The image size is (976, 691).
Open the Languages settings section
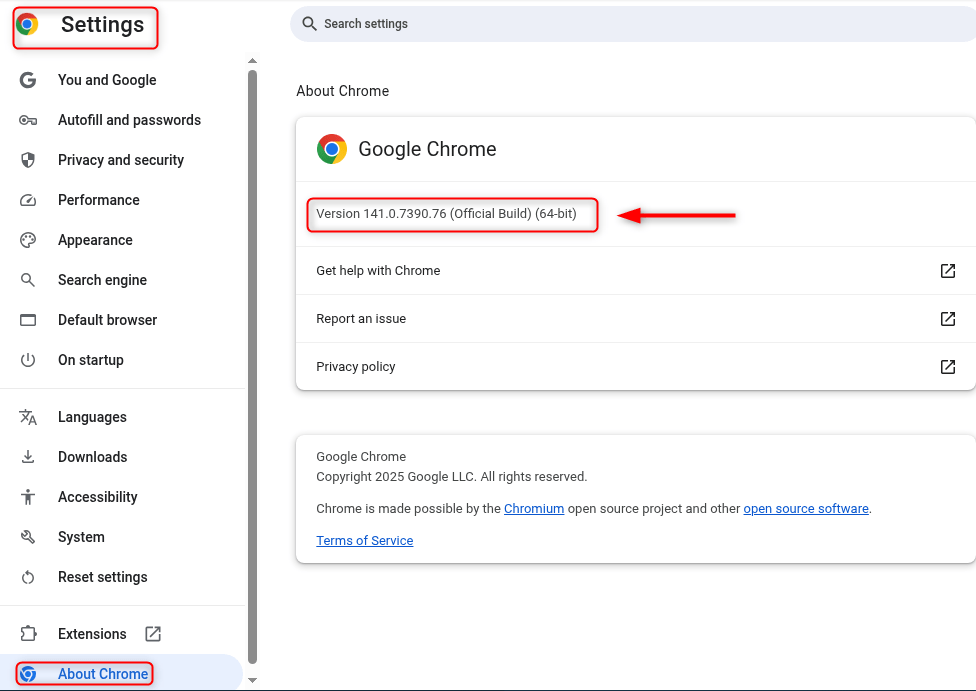[x=92, y=417]
